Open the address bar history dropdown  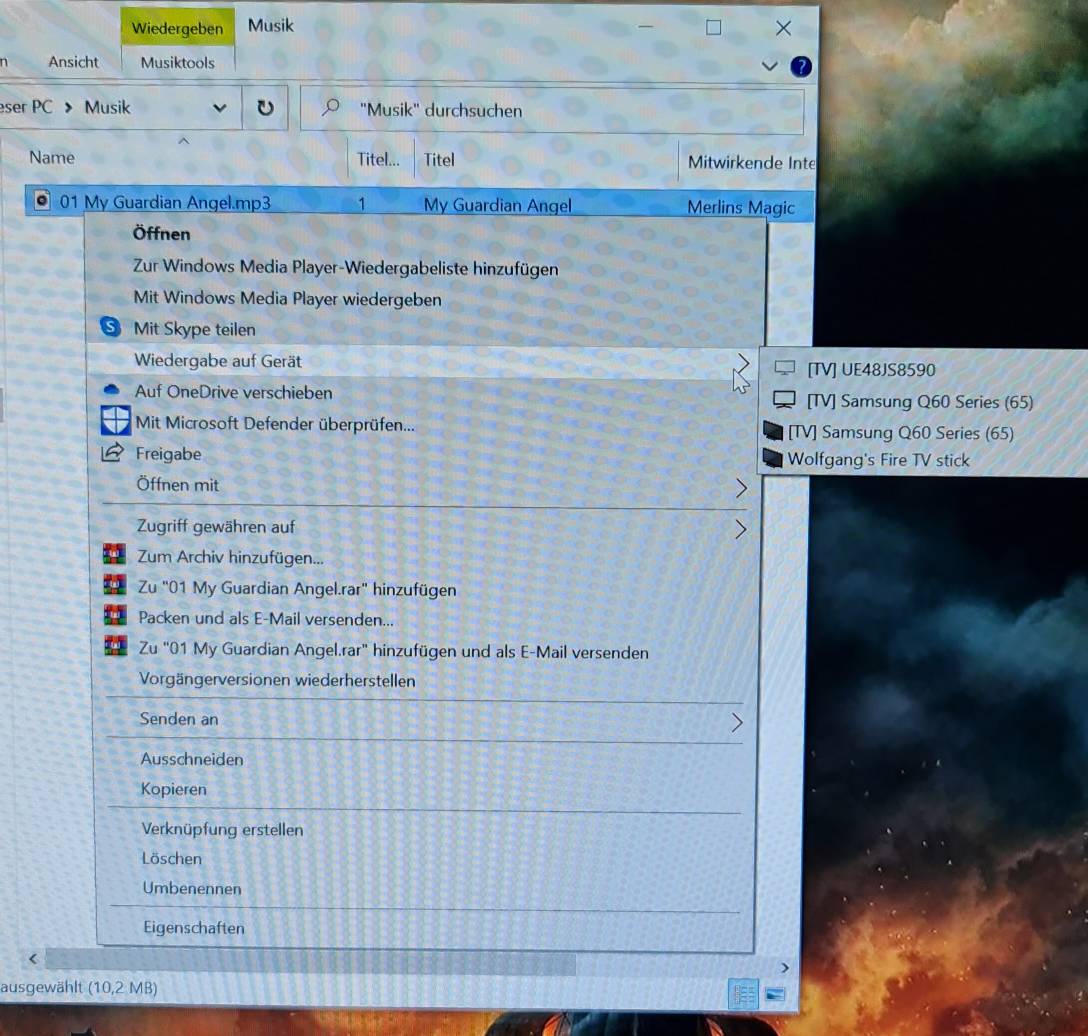click(x=219, y=109)
